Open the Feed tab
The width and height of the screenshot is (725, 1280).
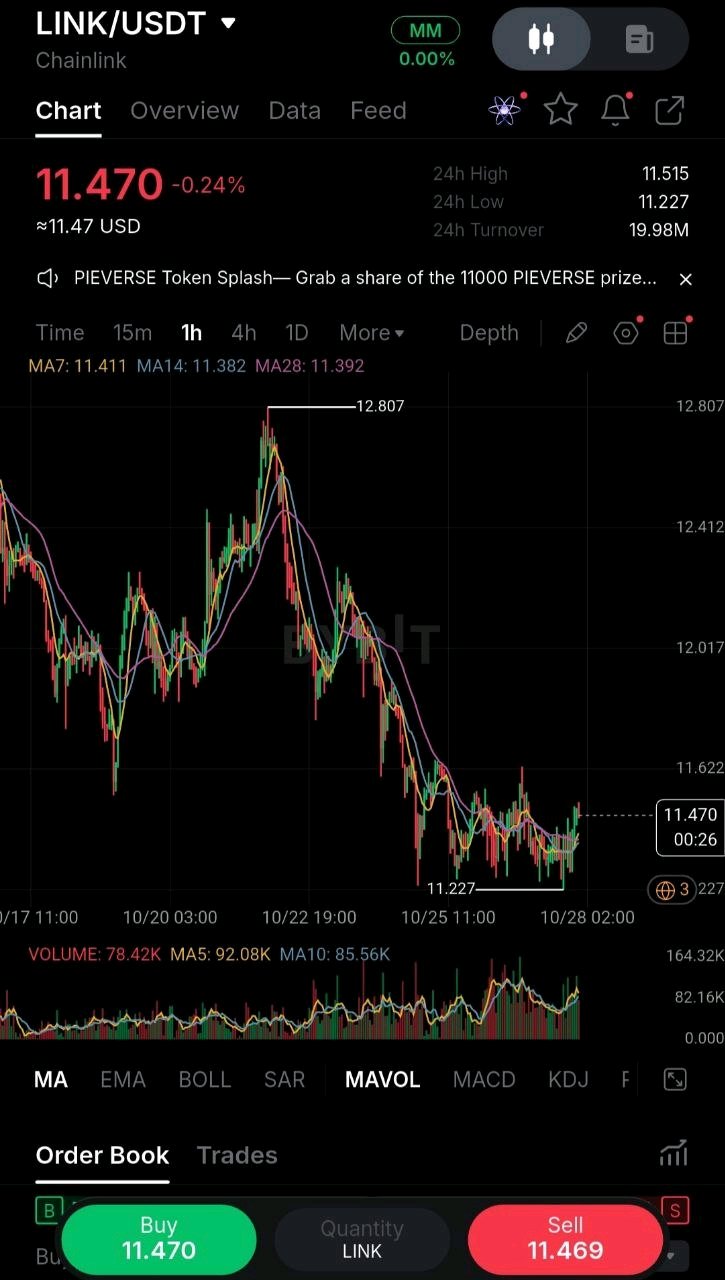[378, 111]
